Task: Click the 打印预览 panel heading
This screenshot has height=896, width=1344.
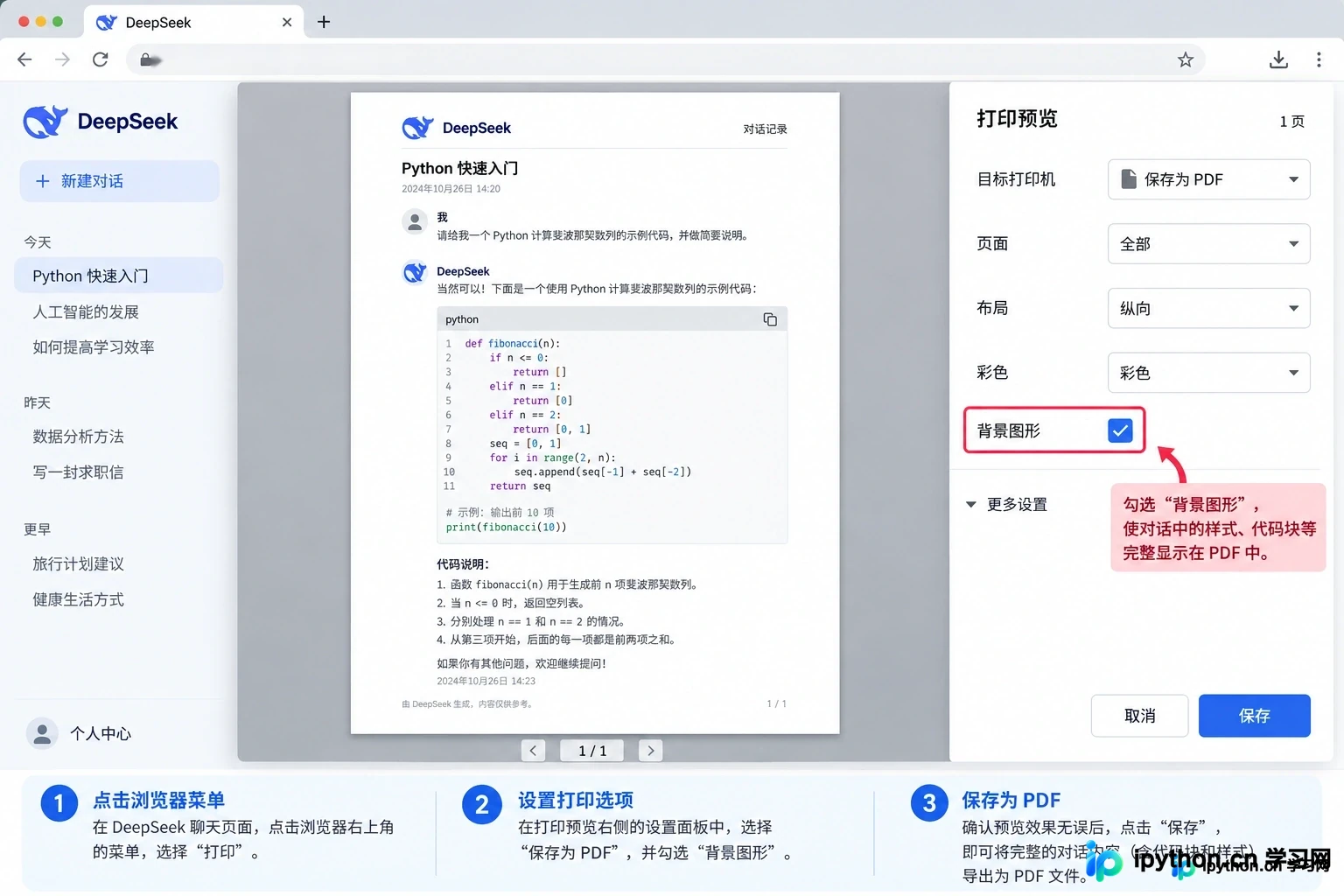Action: (1017, 119)
